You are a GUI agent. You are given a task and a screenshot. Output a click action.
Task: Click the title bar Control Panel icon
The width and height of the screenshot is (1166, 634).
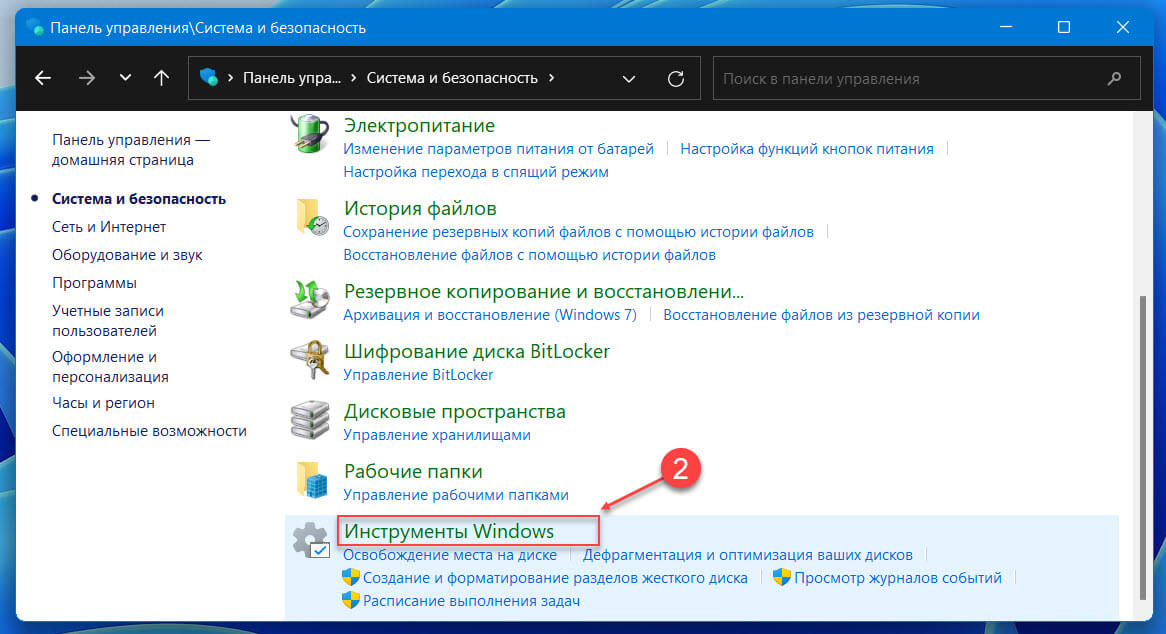[35, 28]
